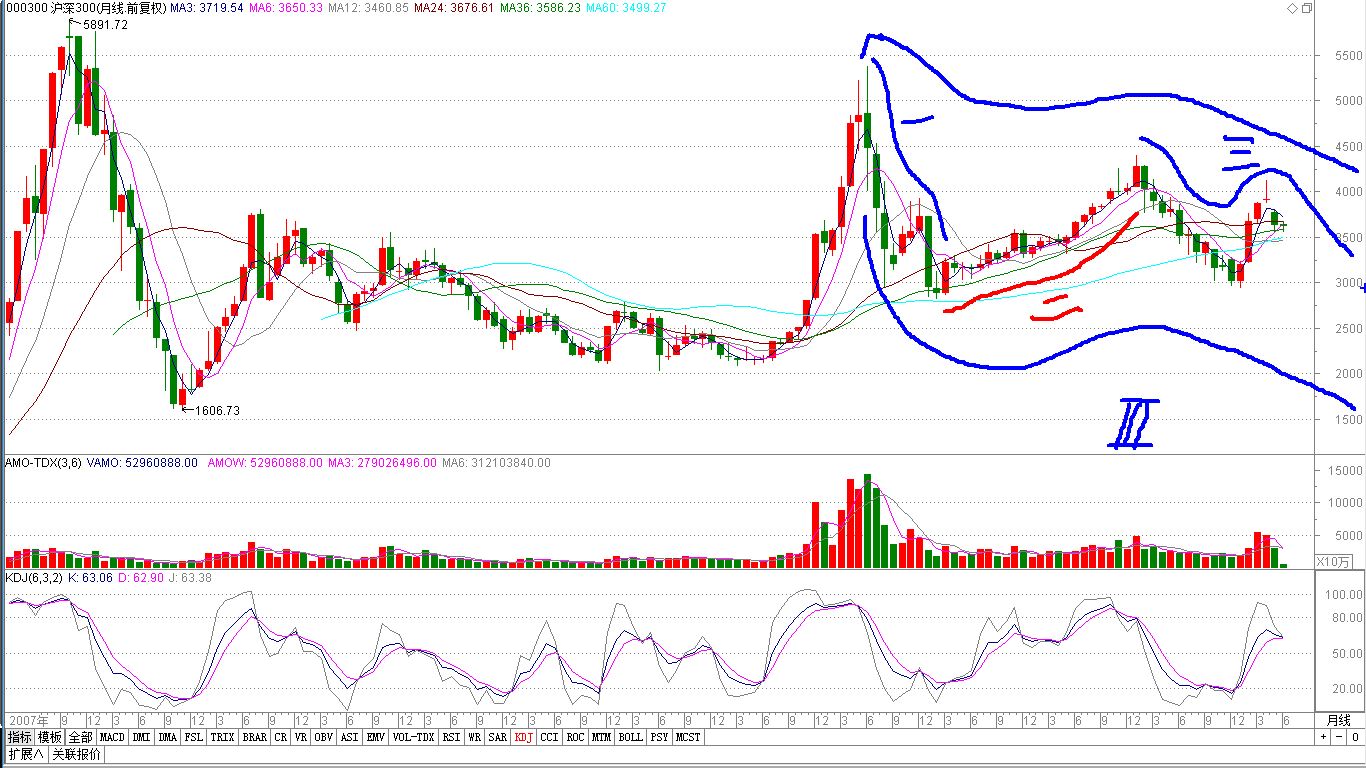Viewport: 1366px width, 768px height.
Task: Click the 1606.73 low price label
Action: [217, 410]
